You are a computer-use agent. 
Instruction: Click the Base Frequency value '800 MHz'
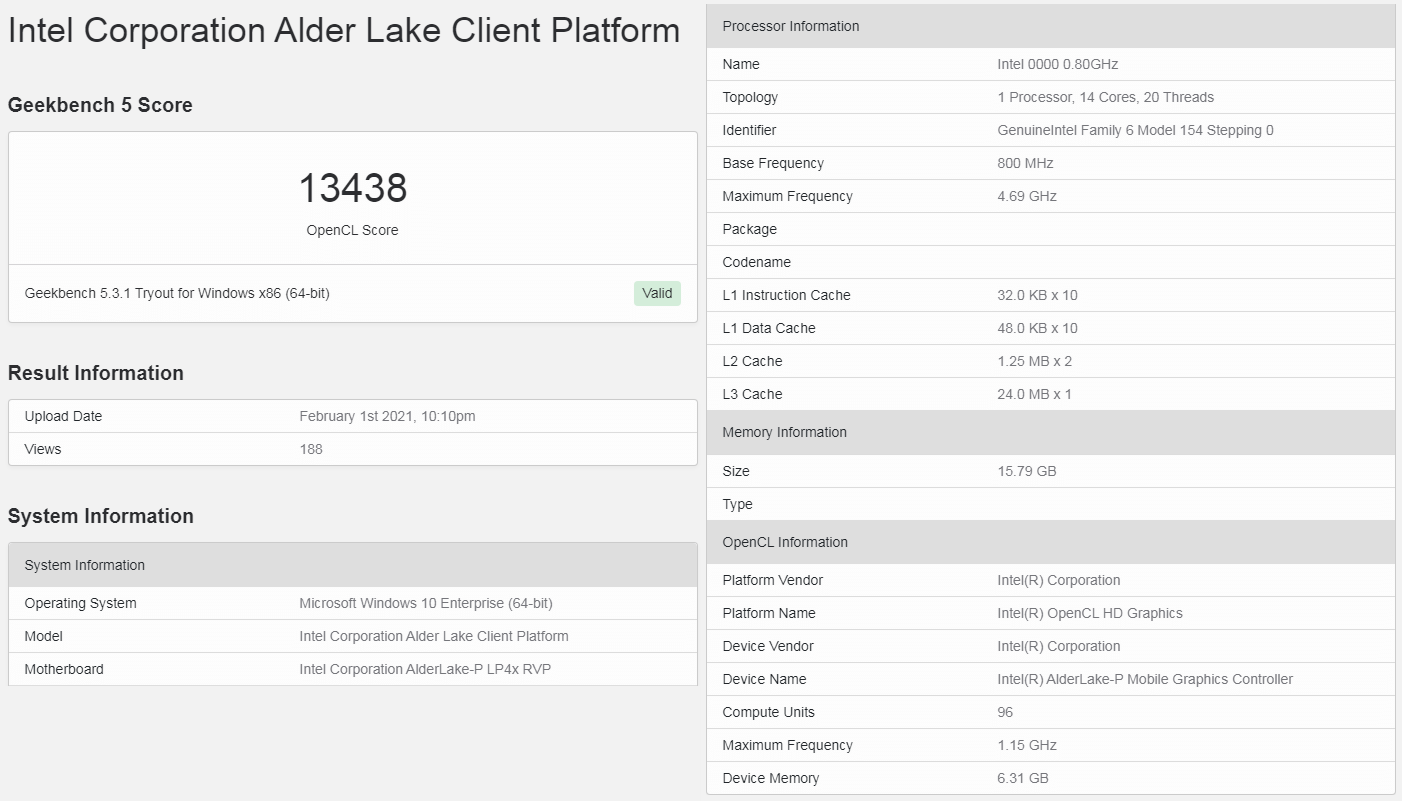tap(1025, 163)
